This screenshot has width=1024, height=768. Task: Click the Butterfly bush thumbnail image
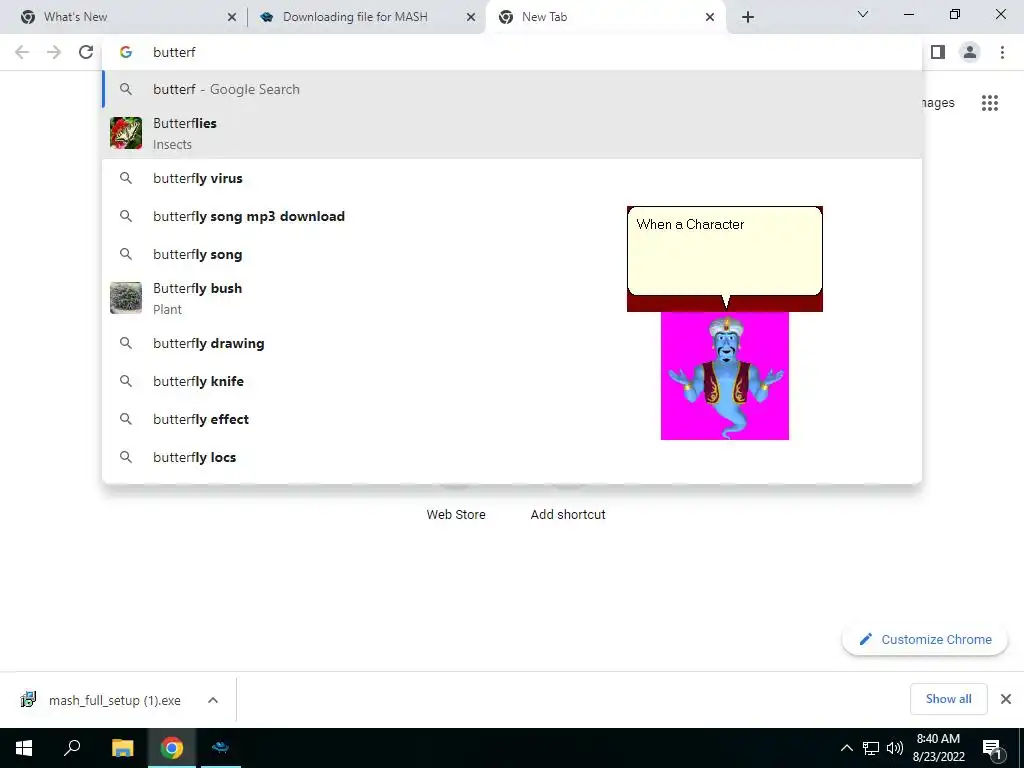coord(126,298)
